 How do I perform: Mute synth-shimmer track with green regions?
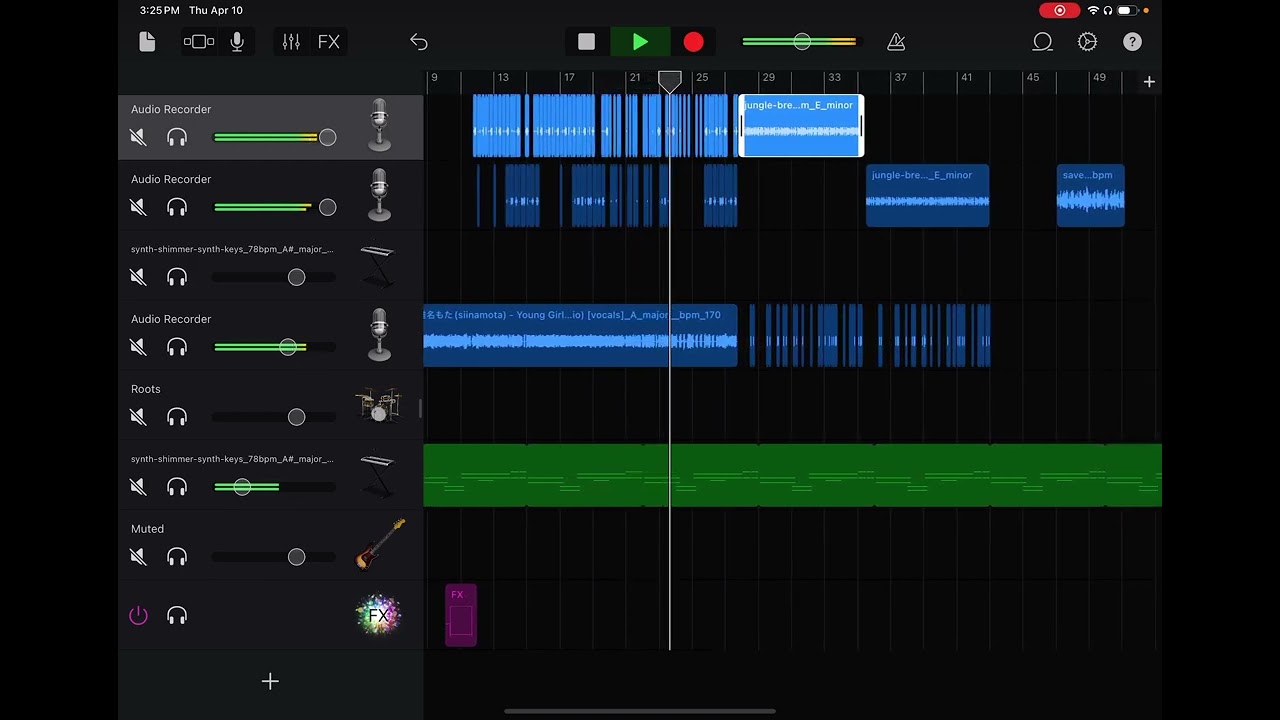138,487
